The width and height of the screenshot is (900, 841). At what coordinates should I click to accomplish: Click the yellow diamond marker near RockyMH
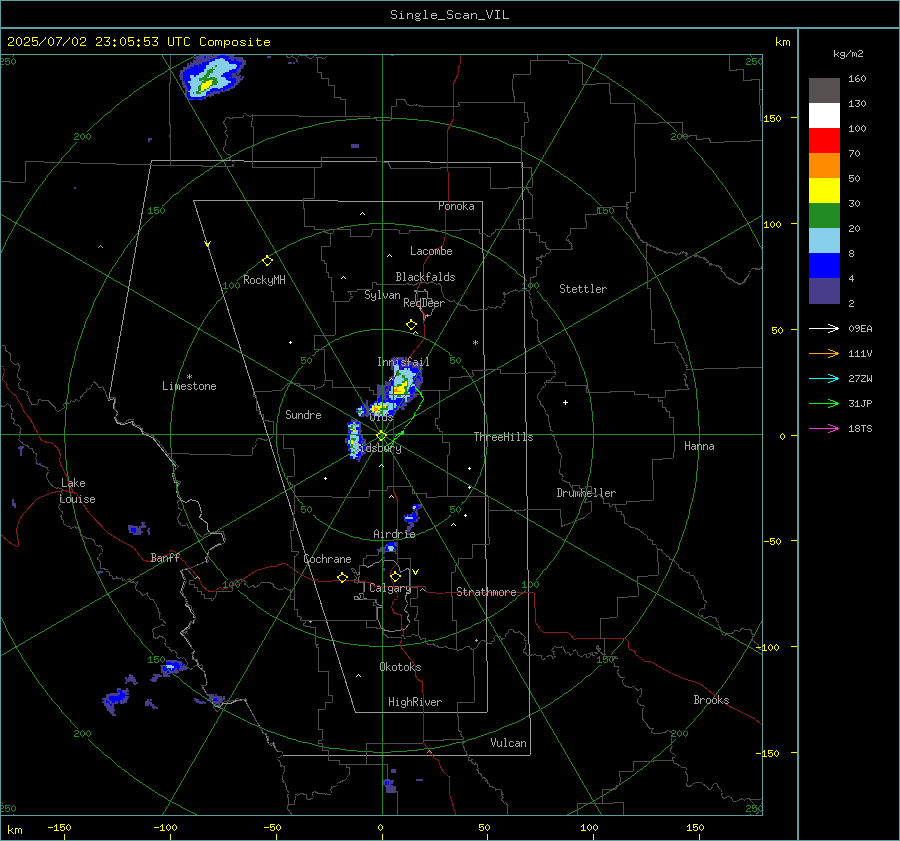point(267,261)
